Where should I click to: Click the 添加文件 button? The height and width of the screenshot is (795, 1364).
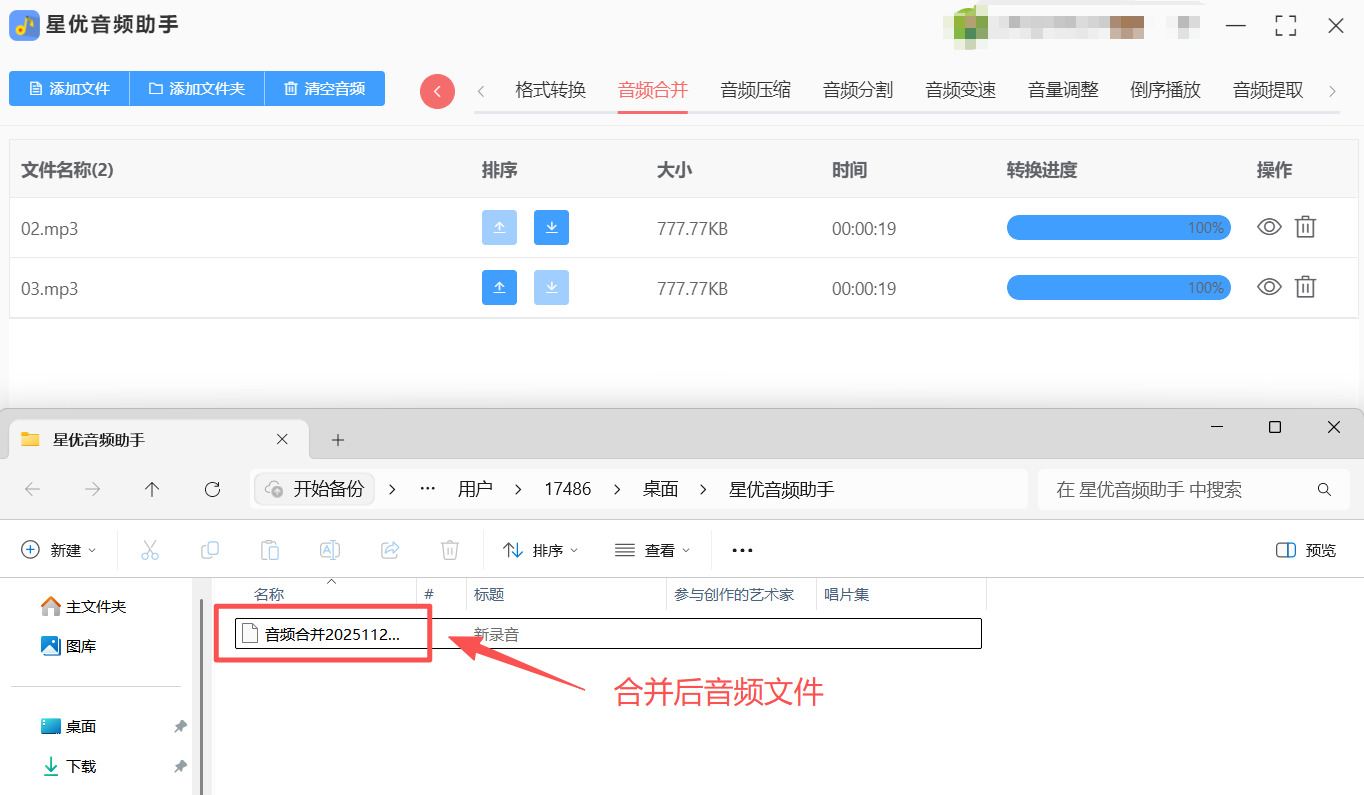(69, 89)
